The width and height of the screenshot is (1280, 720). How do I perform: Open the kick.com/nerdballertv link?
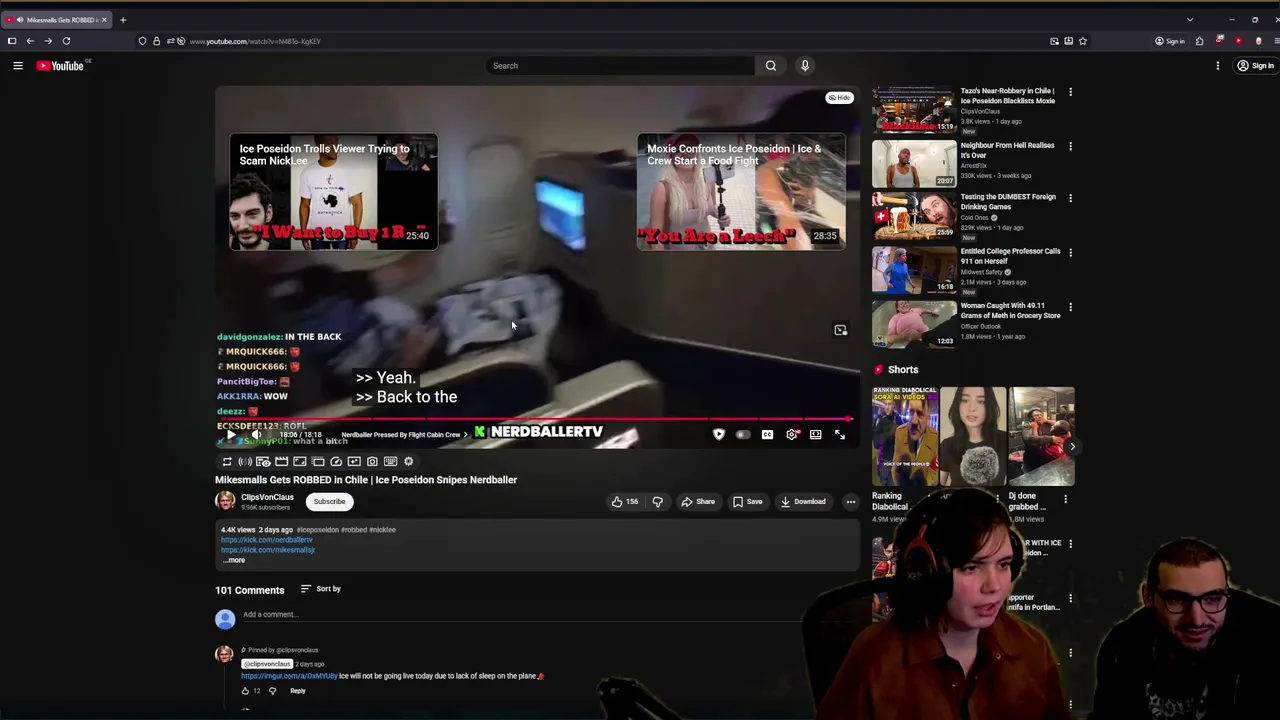(x=267, y=540)
